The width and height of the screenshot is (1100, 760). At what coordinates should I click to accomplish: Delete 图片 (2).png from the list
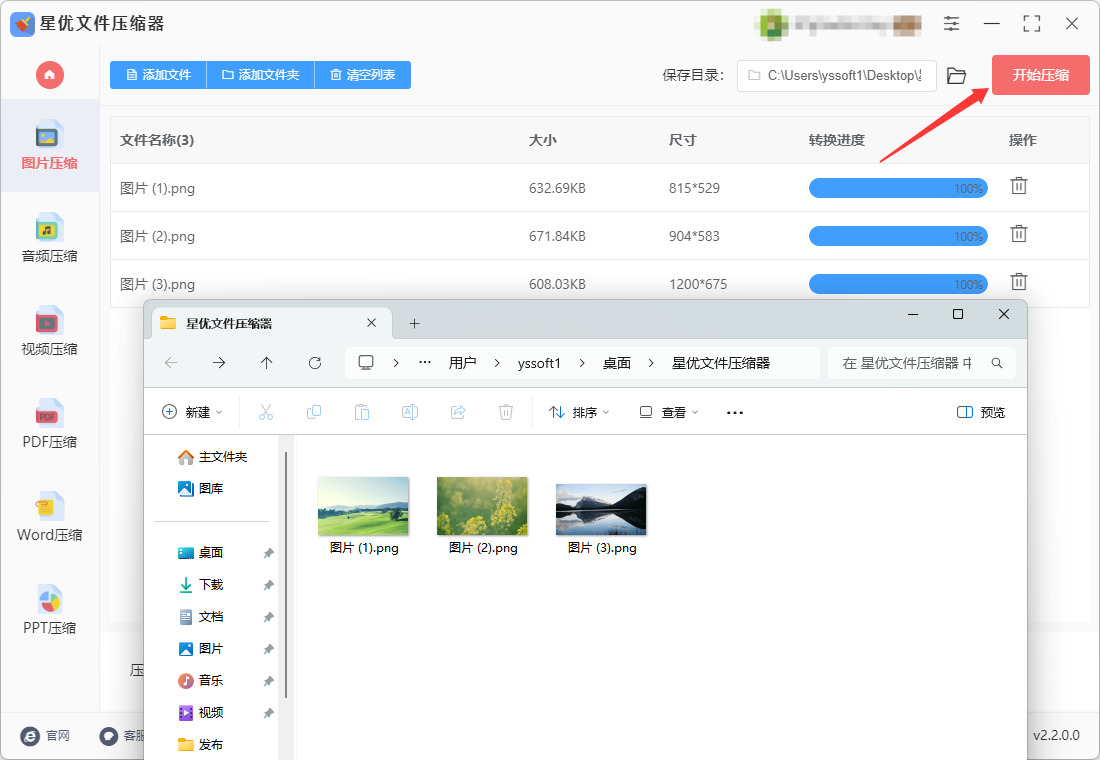pyautogui.click(x=1019, y=234)
